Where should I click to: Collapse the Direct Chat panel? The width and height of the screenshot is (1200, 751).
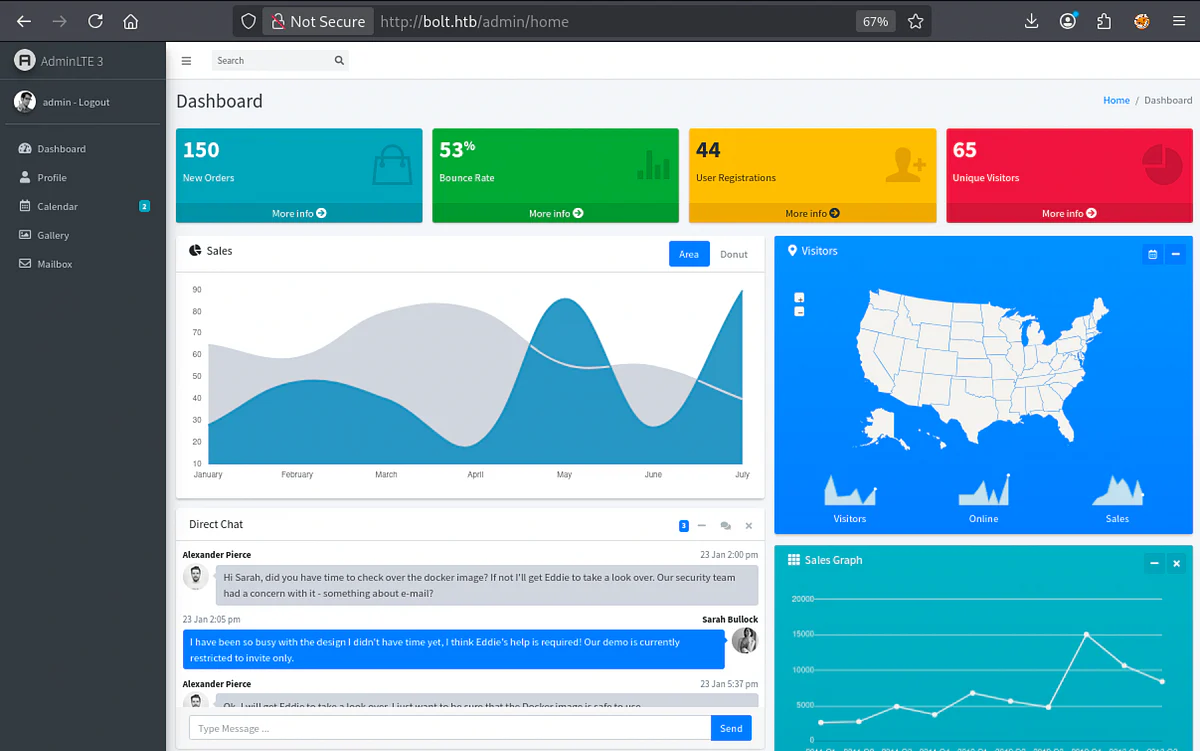tap(702, 526)
